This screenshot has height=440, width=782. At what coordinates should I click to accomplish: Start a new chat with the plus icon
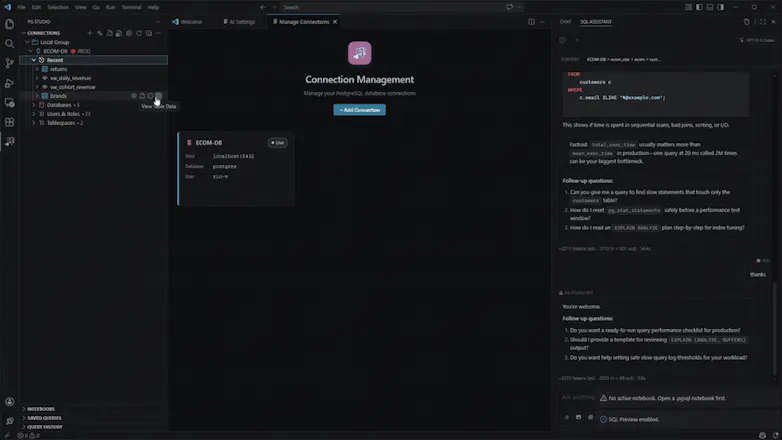(x=577, y=40)
